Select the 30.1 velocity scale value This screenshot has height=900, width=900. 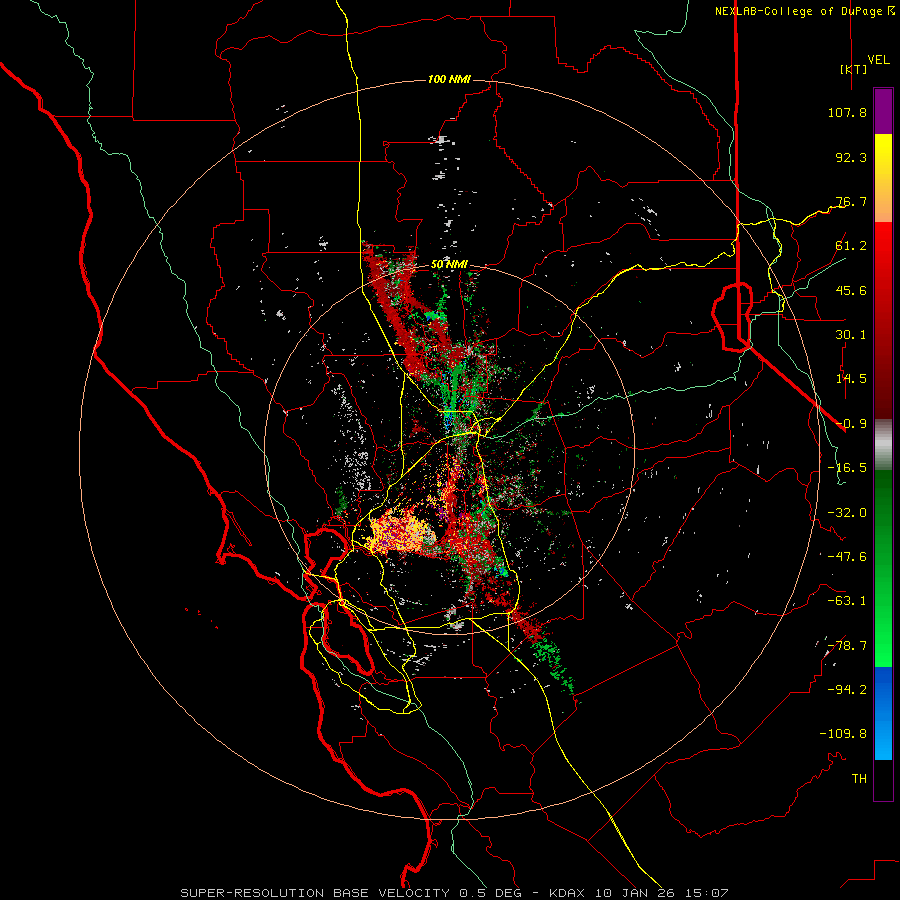coord(851,335)
